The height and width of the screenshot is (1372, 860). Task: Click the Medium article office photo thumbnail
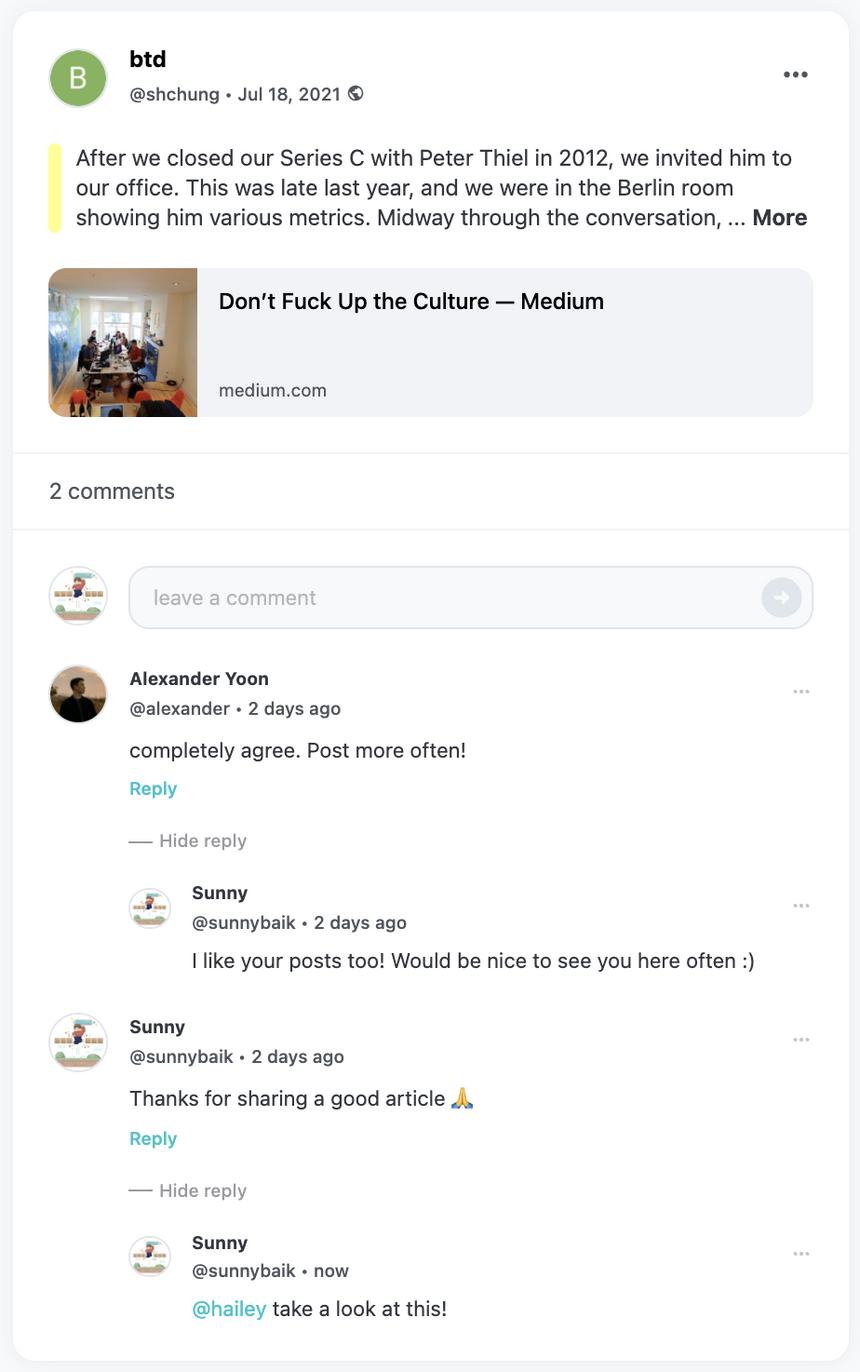(122, 342)
